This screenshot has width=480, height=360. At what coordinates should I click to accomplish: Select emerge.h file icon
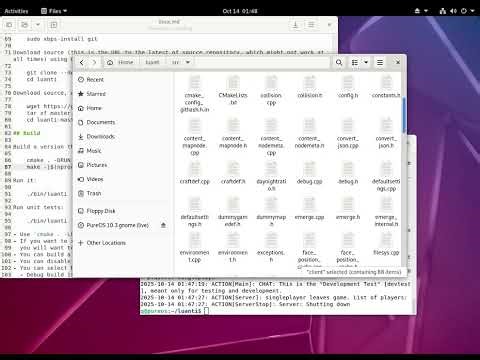[348, 204]
